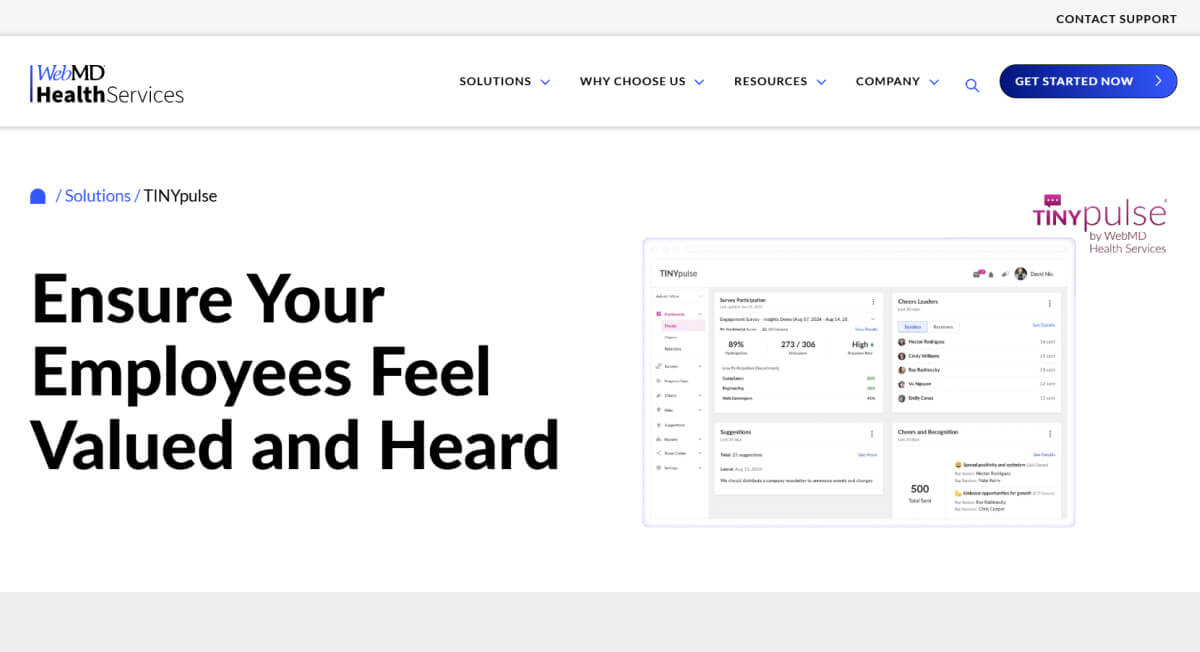Open Survey Participation card's three-dot menu

point(872,302)
